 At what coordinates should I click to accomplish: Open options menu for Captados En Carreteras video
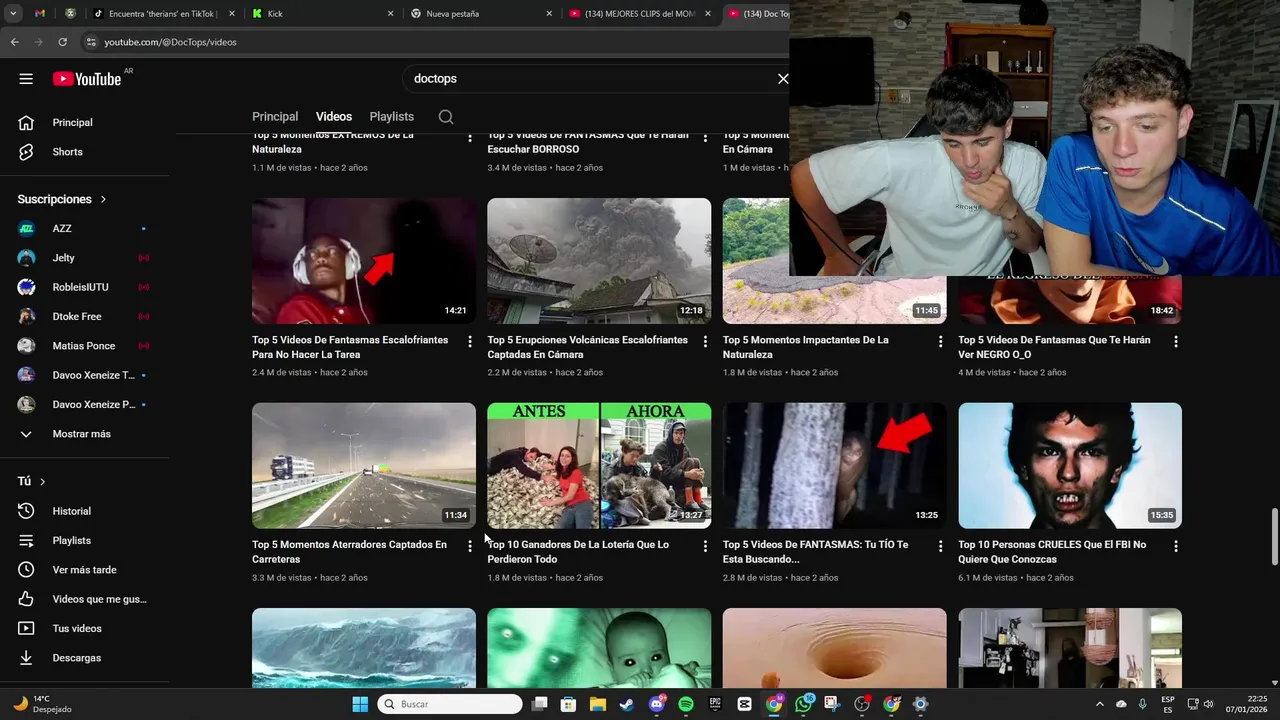coord(470,546)
